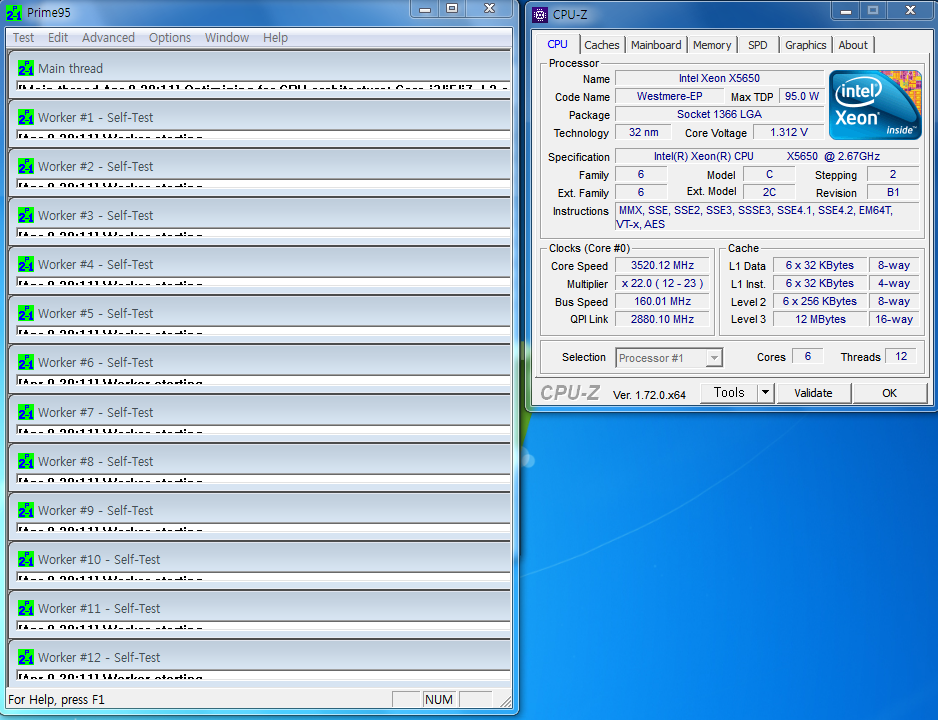Click the 95.0 W Max TDP value

pos(802,96)
